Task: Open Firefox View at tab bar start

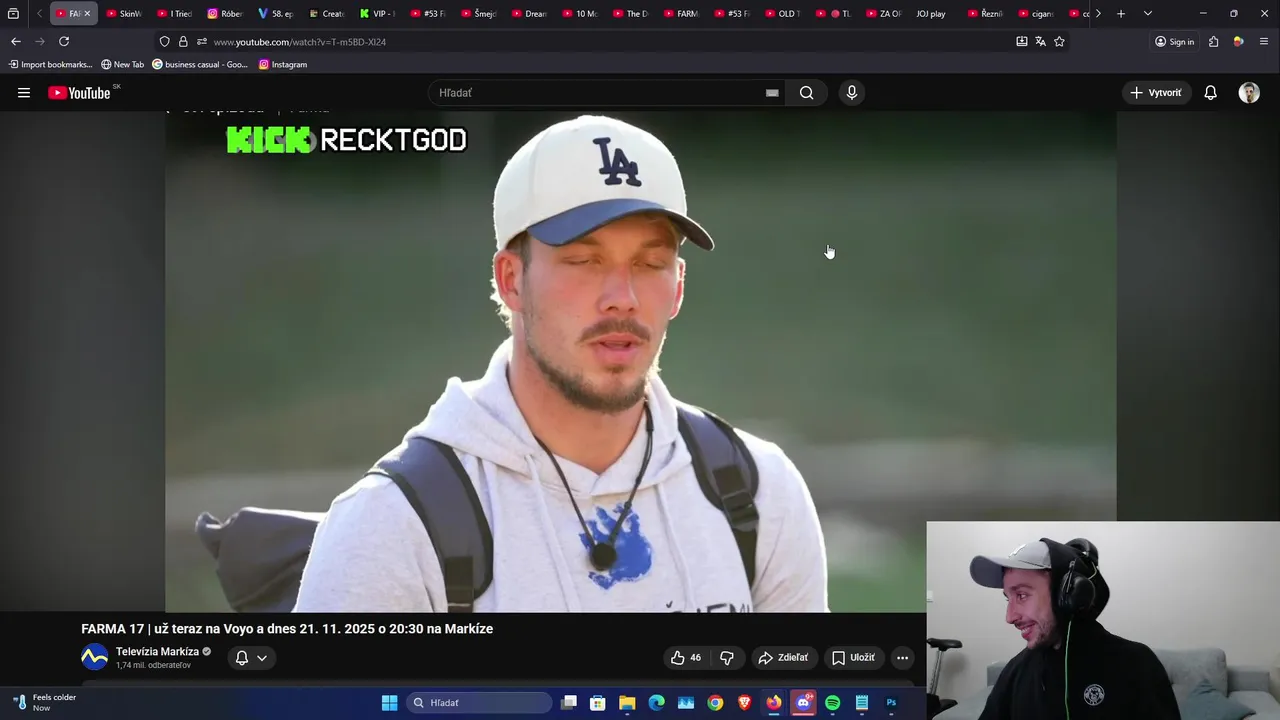Action: tap(13, 14)
